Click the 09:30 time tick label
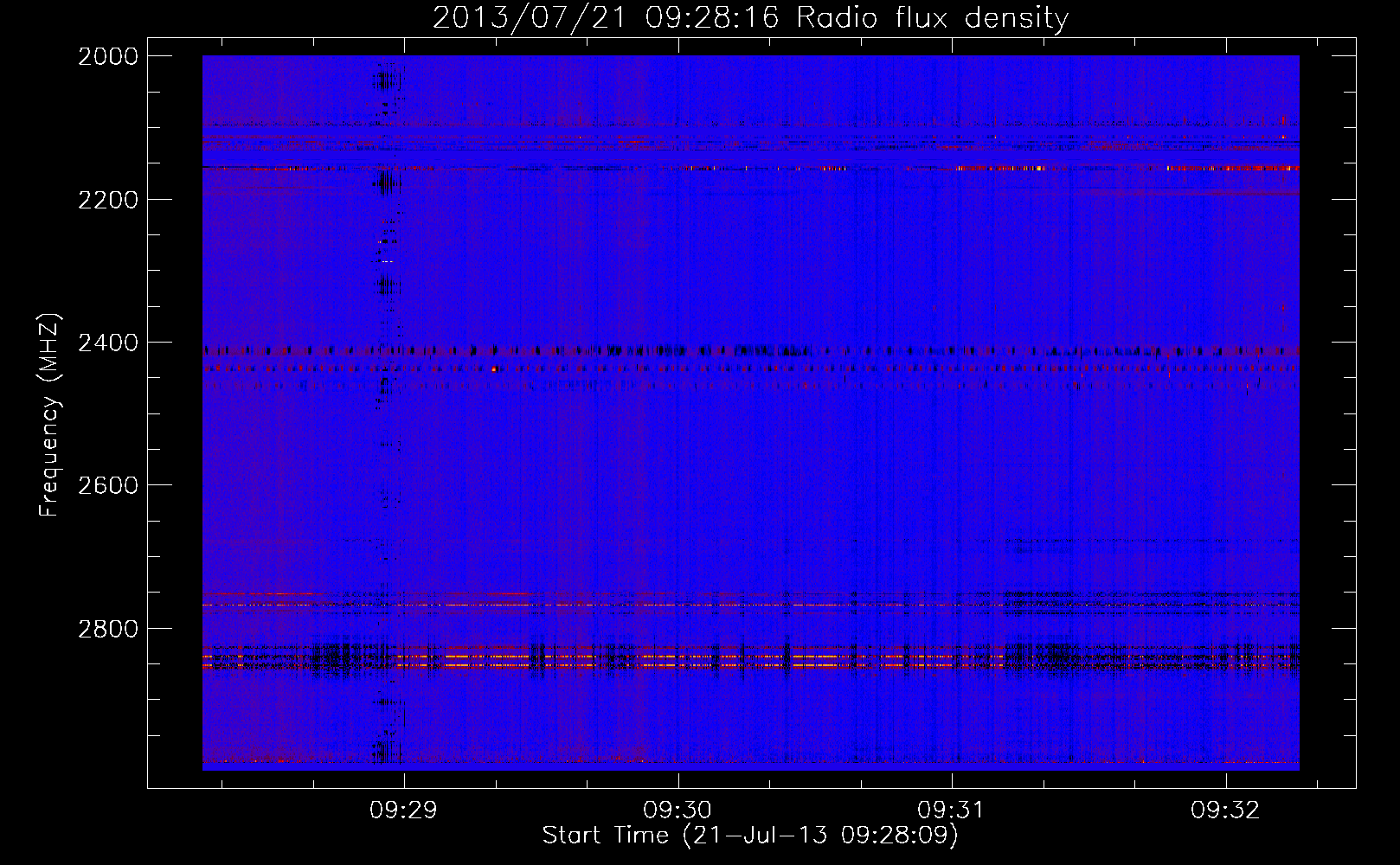1400x865 pixels. tap(678, 811)
